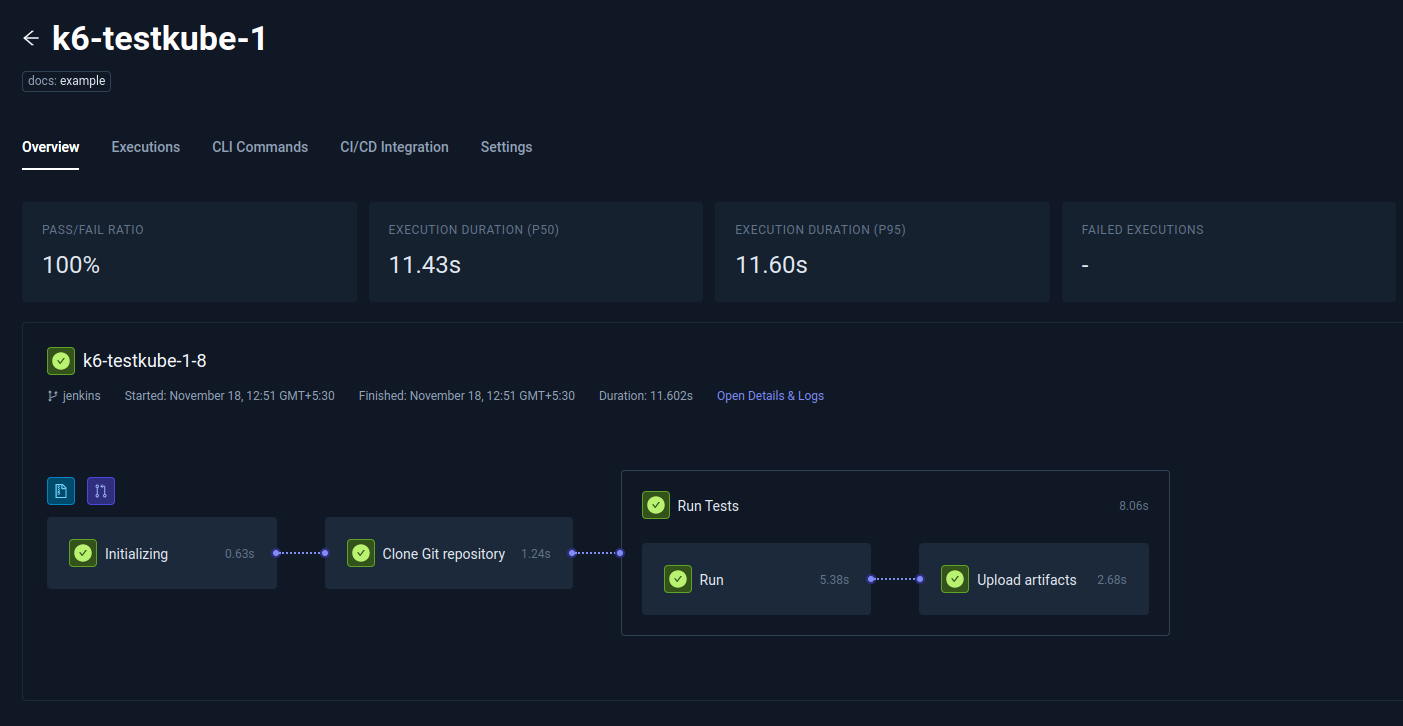The width and height of the screenshot is (1403, 726).
Task: Select the Upload artifacts step card
Action: coord(1034,579)
